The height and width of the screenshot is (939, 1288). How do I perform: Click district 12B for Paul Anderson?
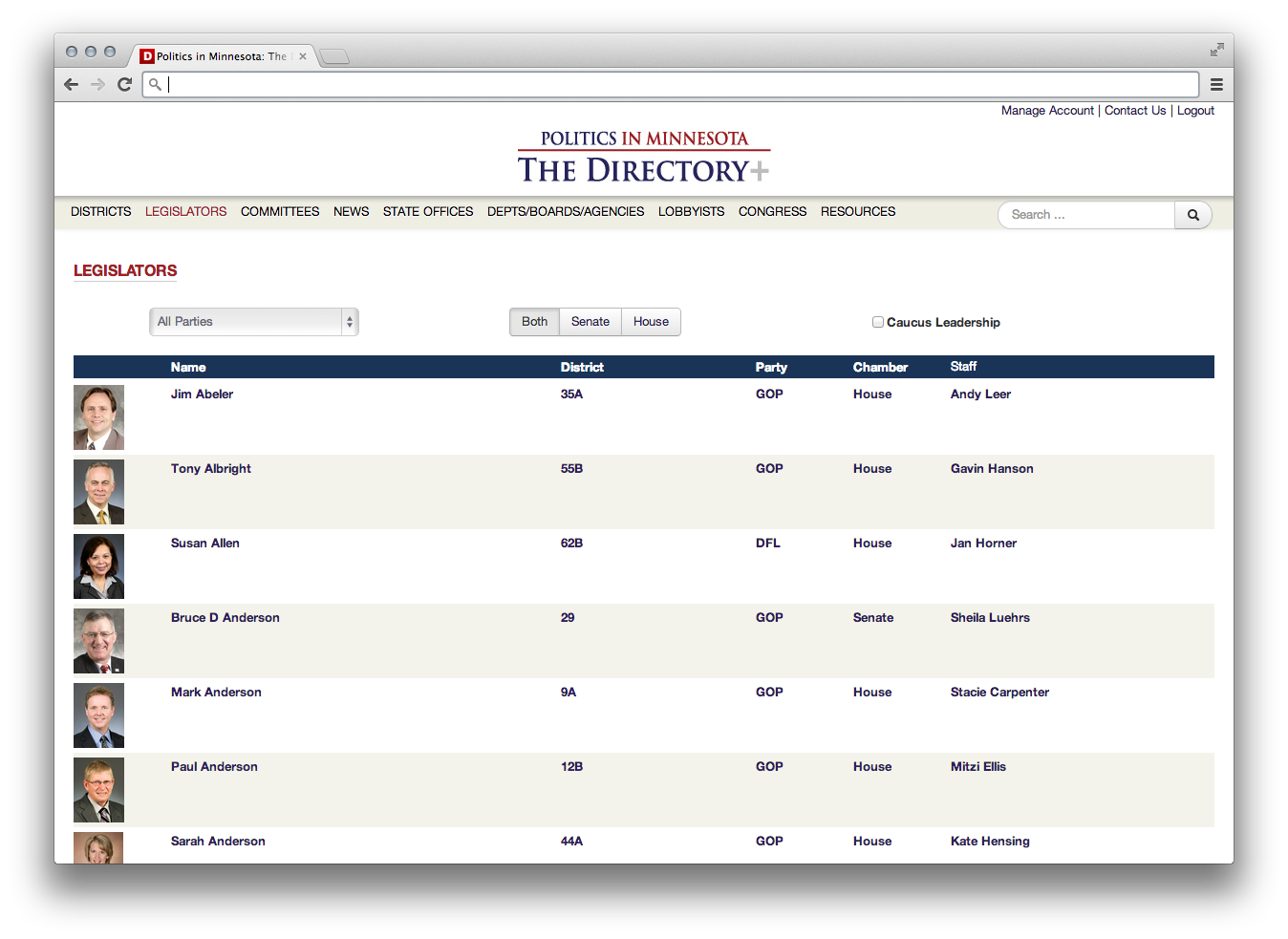(571, 766)
